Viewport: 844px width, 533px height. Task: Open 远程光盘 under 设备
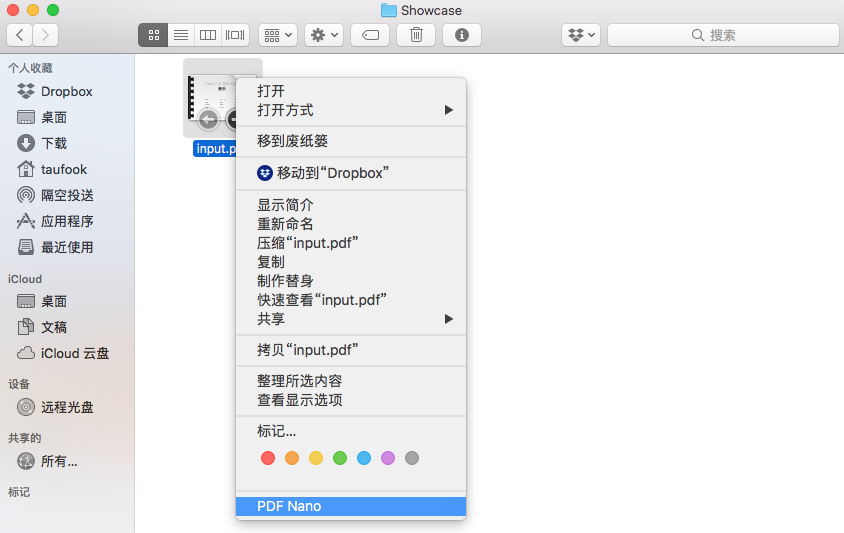tap(67, 407)
